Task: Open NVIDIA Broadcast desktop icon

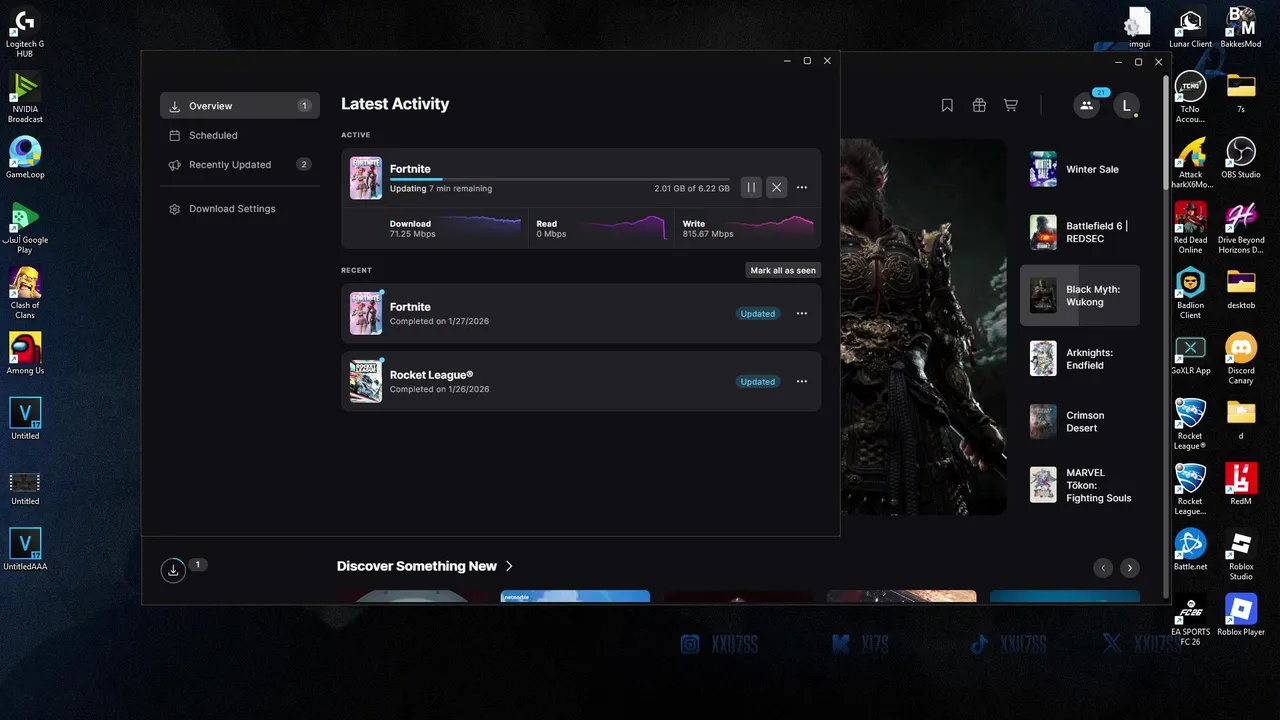Action: [25, 98]
